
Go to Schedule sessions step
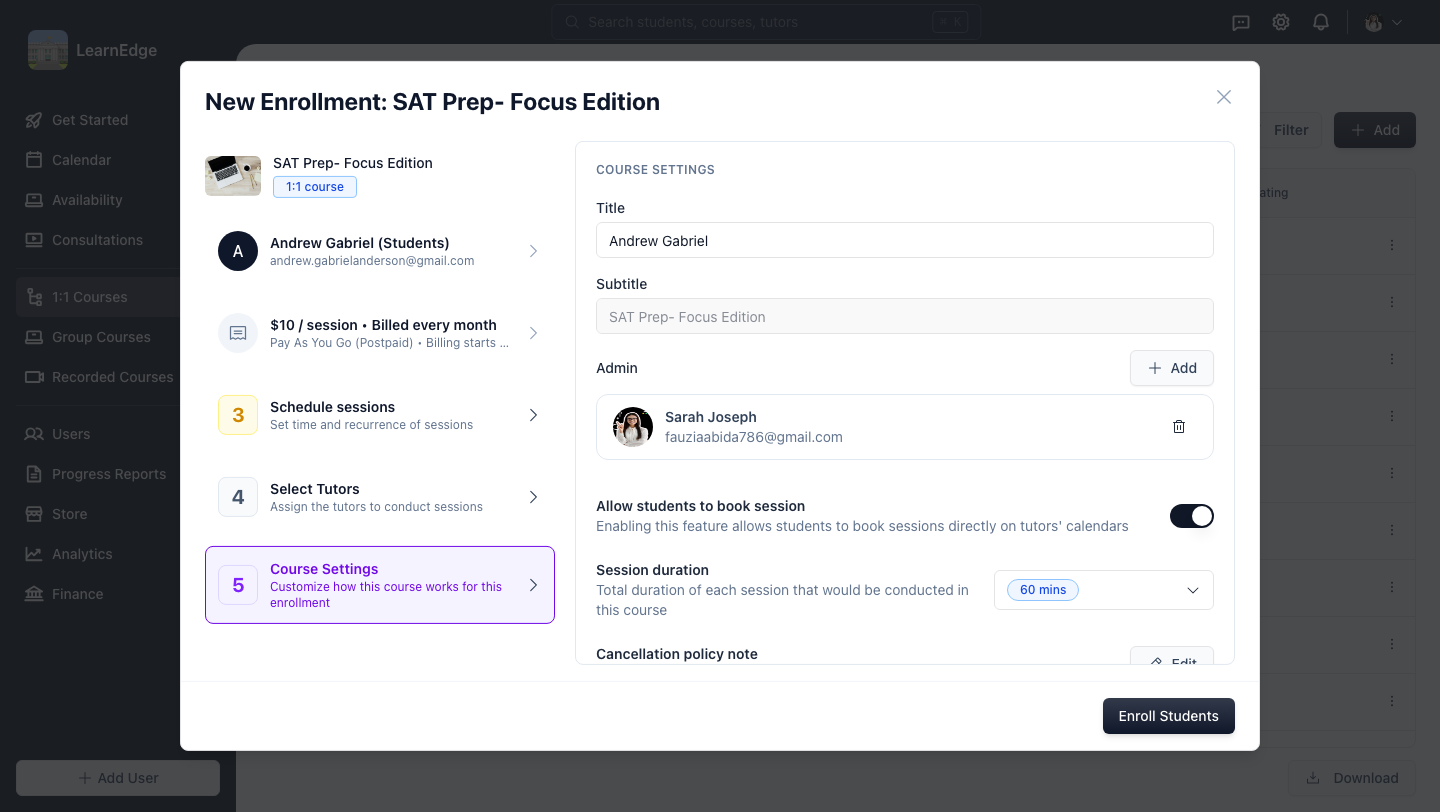click(x=380, y=415)
